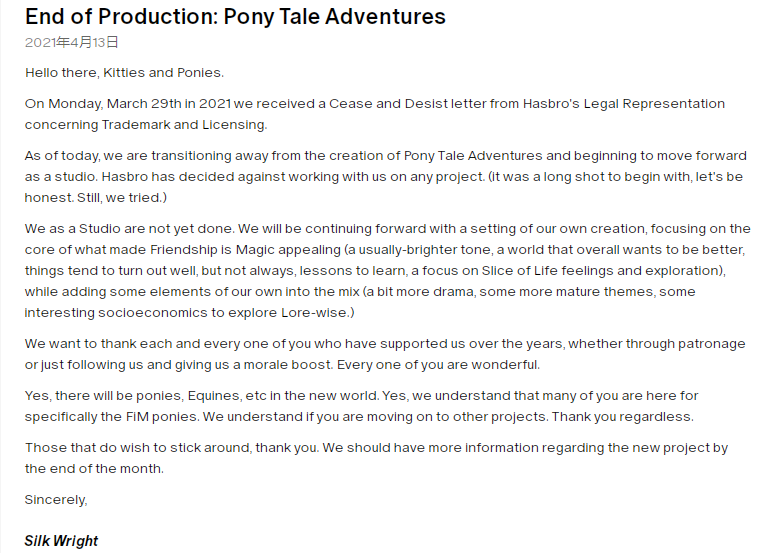Click the "Hello there, Kitties and Ponies." greeting
777x553 pixels.
tap(125, 72)
